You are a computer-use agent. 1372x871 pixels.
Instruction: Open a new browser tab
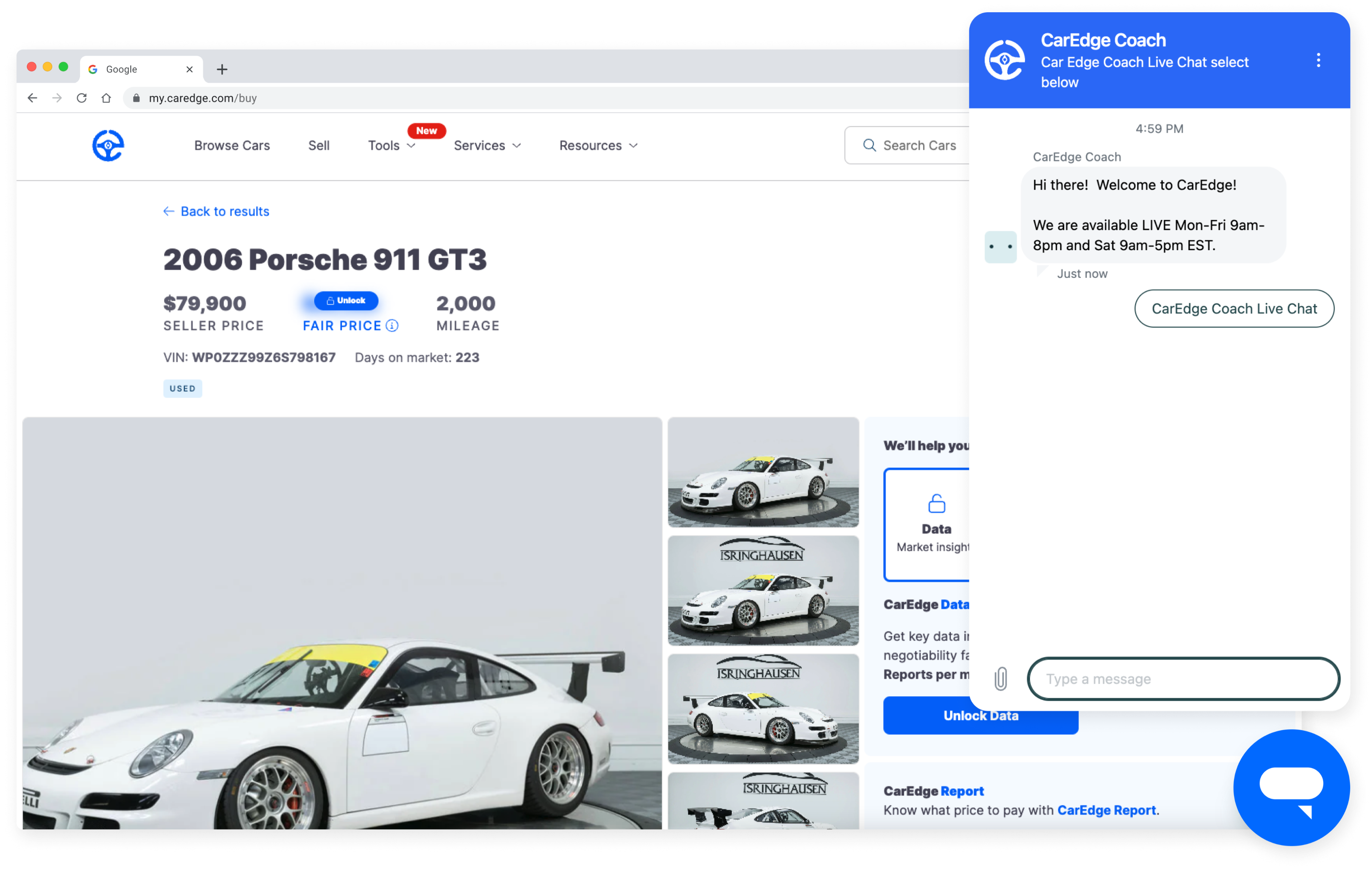pyautogui.click(x=222, y=69)
